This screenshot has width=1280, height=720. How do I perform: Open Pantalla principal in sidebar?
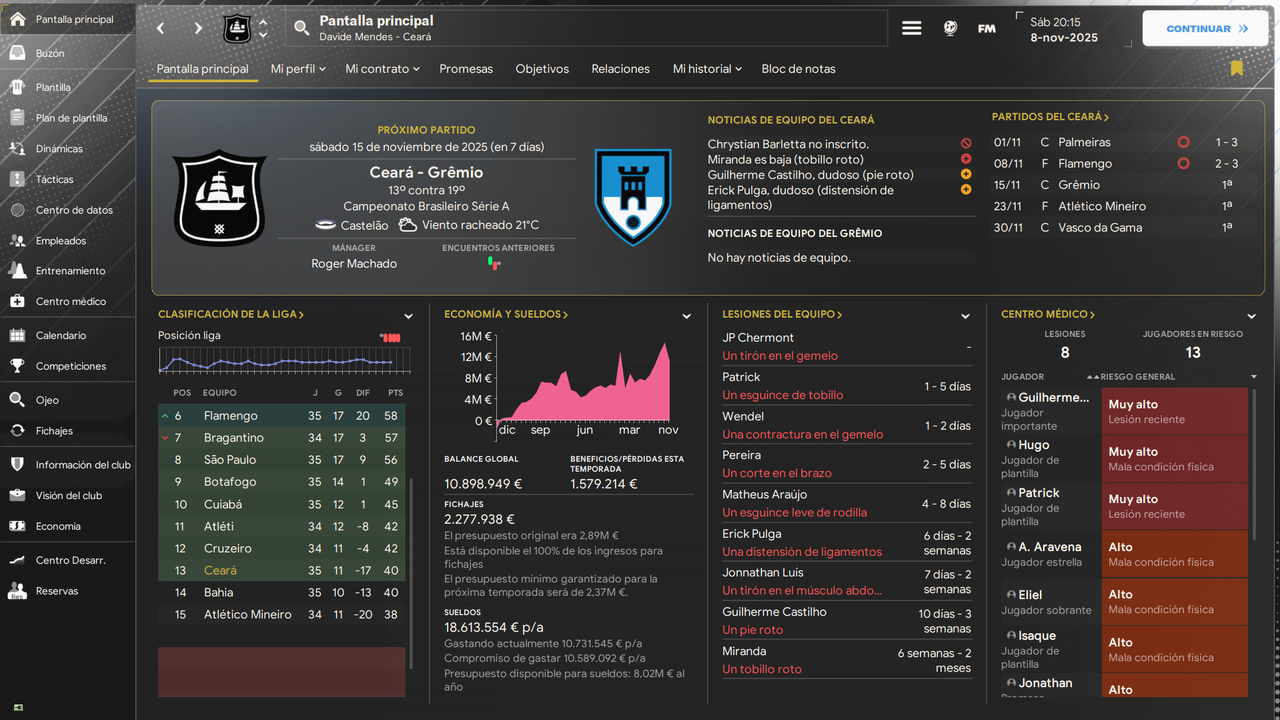pyautogui.click(x=67, y=20)
